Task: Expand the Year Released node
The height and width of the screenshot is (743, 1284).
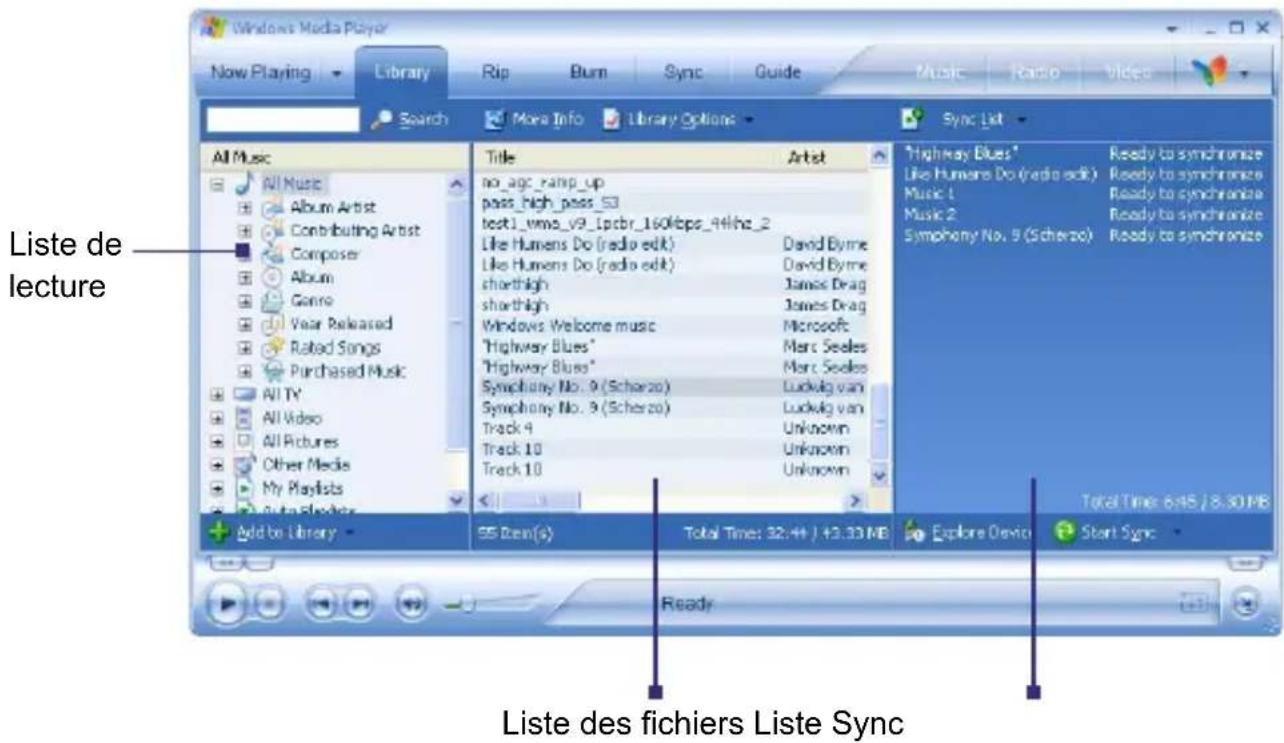Action: [243, 324]
